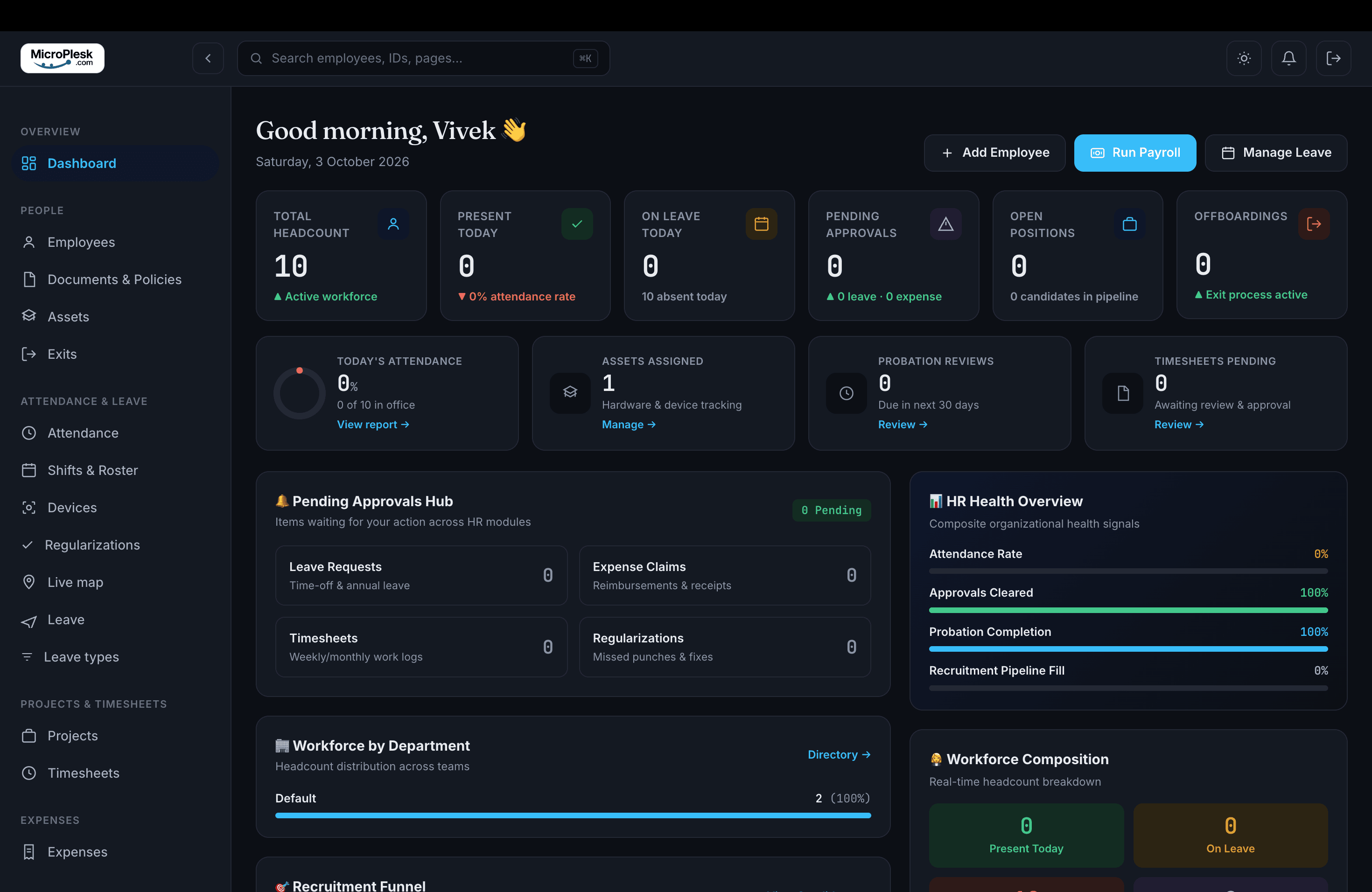Click the Default department progress bar
Screen dimensions: 1372x892
click(573, 815)
